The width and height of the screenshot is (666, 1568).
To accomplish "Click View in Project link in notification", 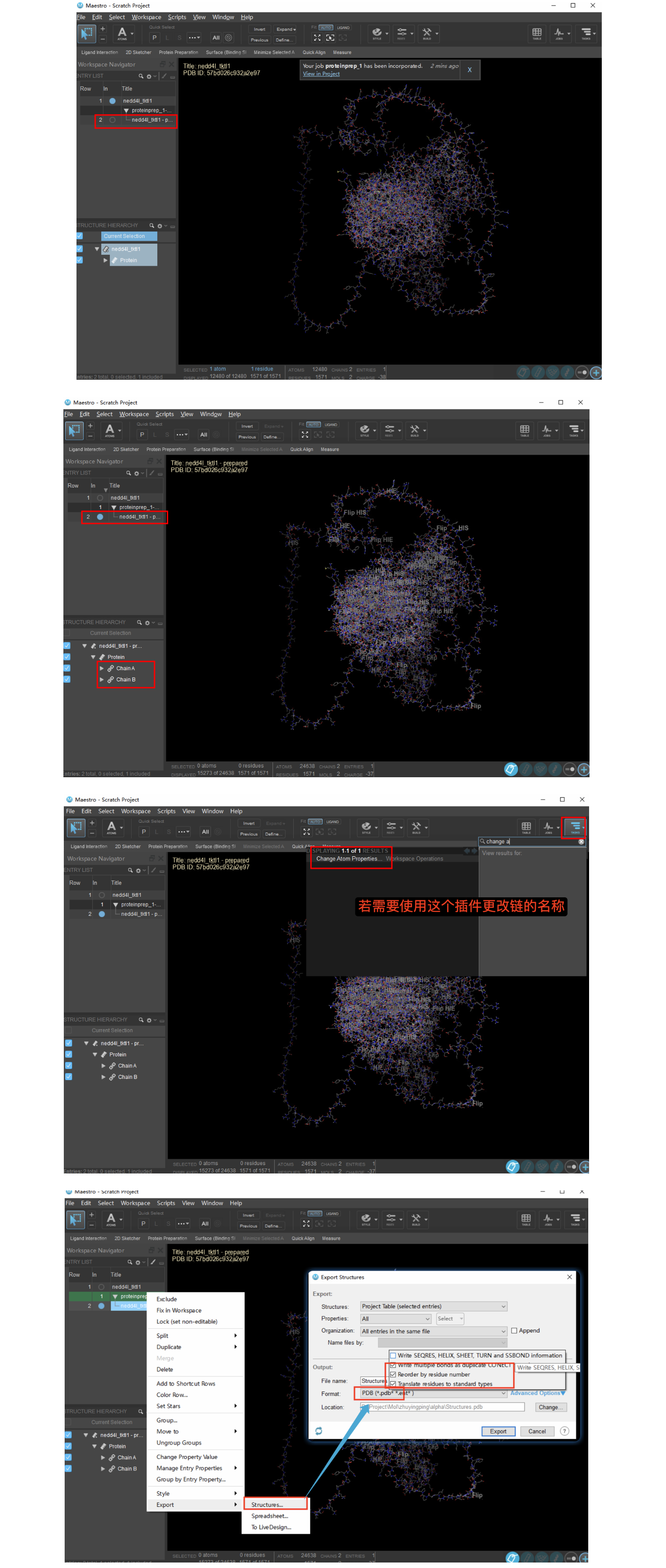I will [x=321, y=74].
